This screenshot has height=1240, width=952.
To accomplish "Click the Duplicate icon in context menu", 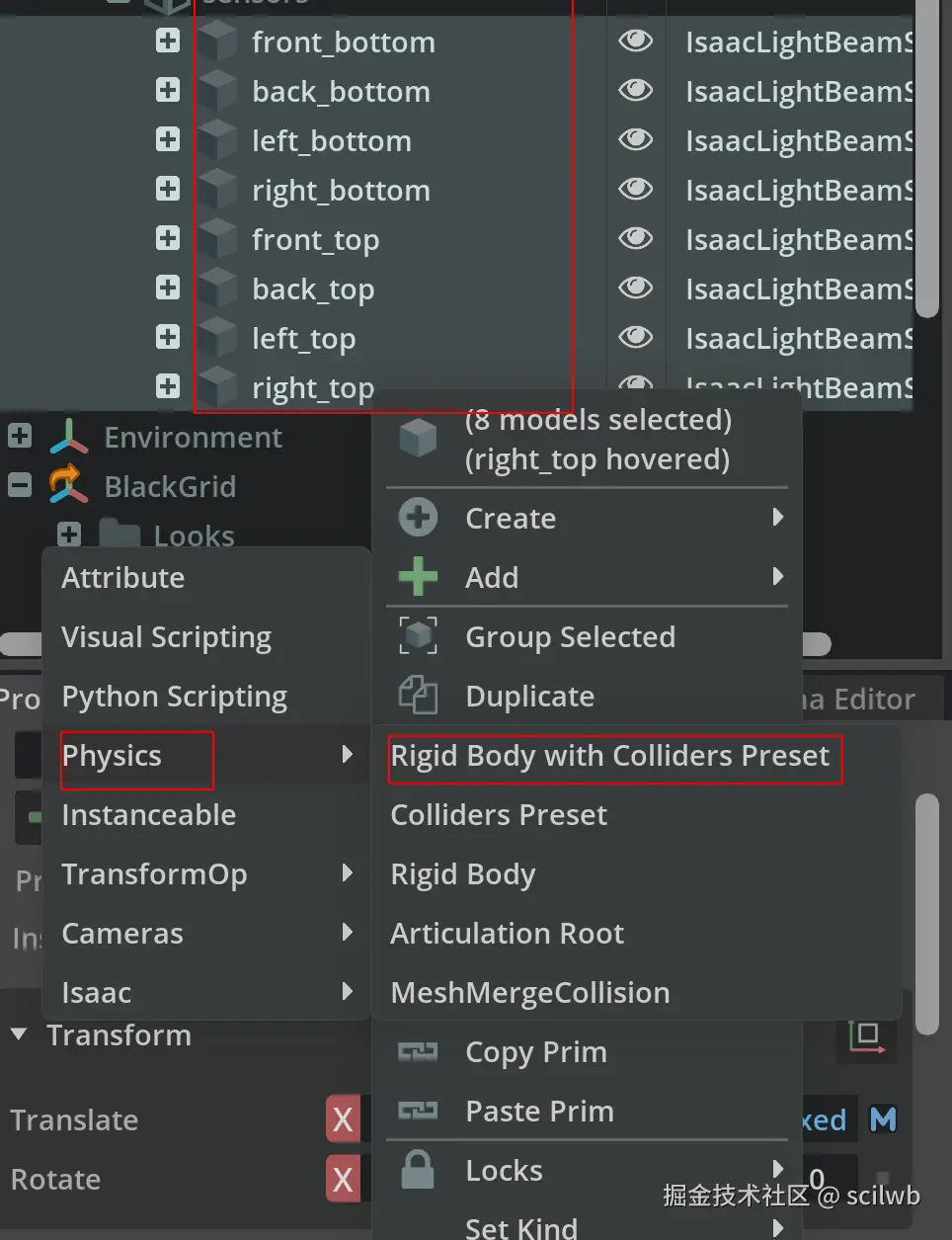I will point(418,696).
